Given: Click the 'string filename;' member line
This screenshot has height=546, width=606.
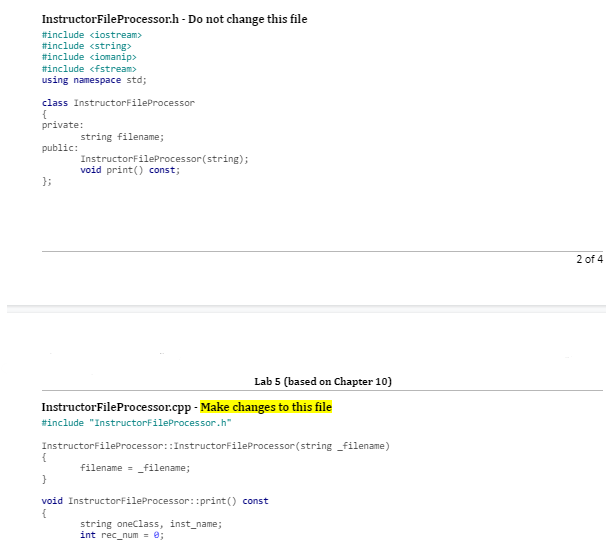Looking at the screenshot, I should (x=122, y=137).
